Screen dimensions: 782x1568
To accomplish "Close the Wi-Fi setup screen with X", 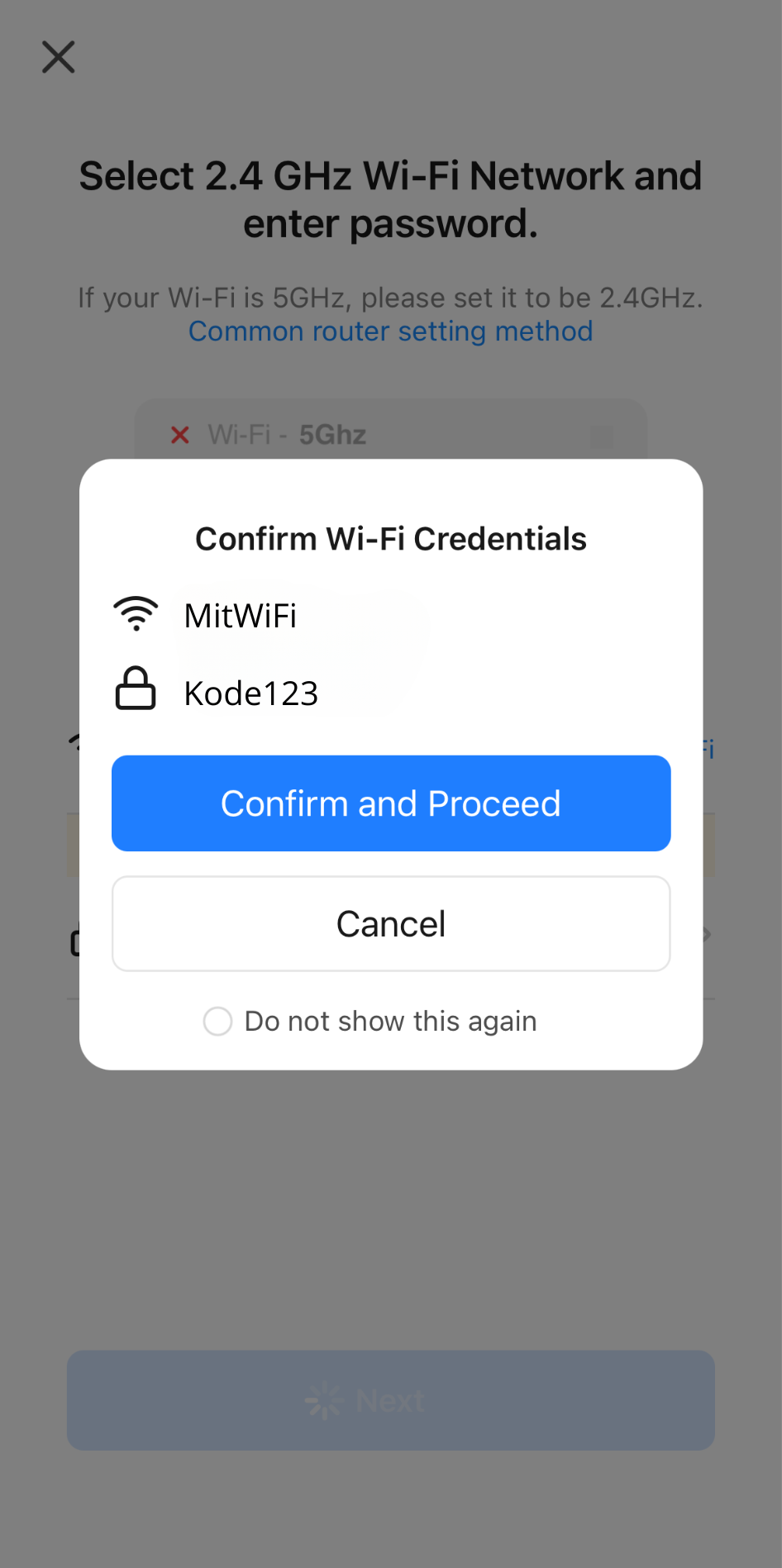I will (x=59, y=57).
